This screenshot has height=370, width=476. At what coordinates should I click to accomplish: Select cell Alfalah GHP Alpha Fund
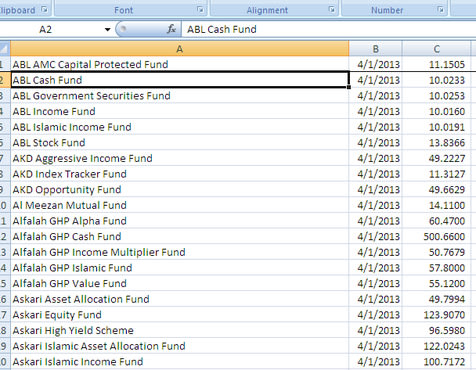180,221
